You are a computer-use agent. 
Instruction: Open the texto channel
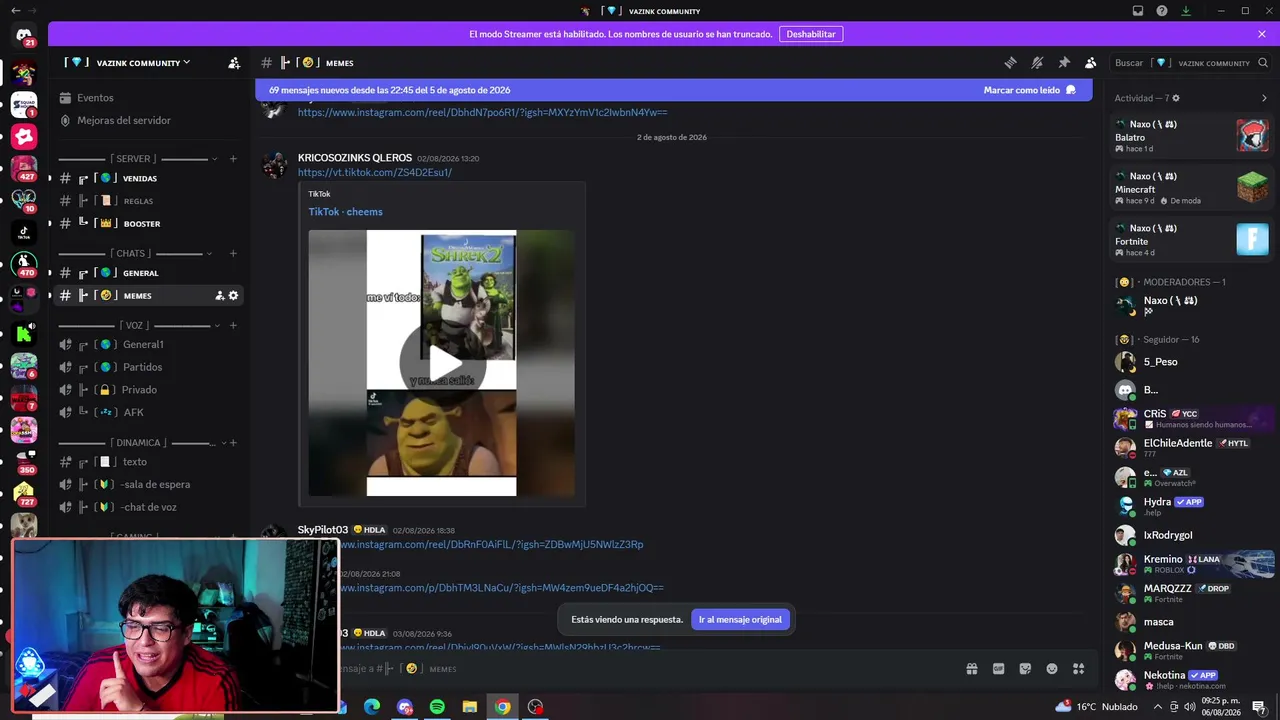[149, 462]
